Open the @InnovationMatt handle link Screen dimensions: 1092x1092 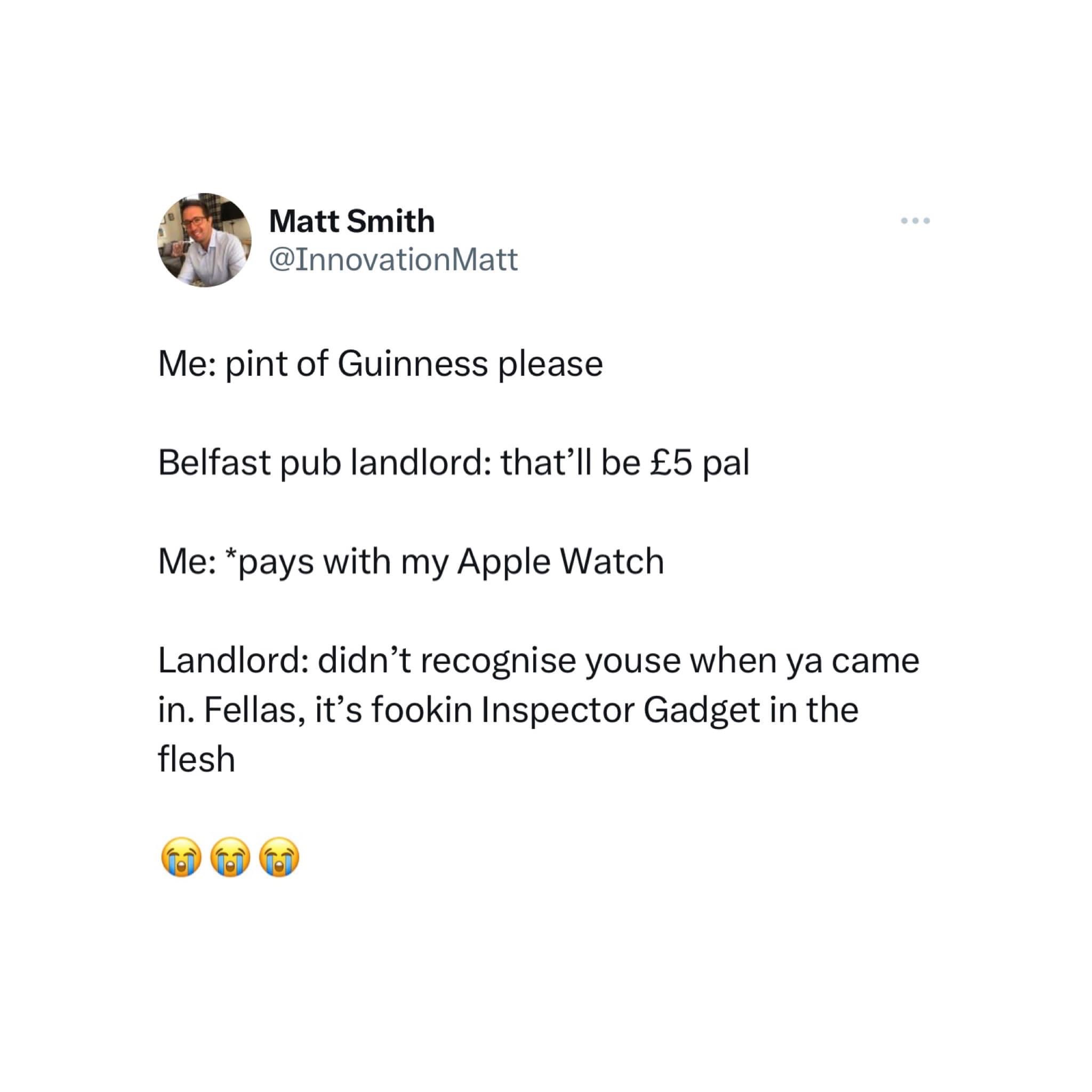tap(394, 260)
